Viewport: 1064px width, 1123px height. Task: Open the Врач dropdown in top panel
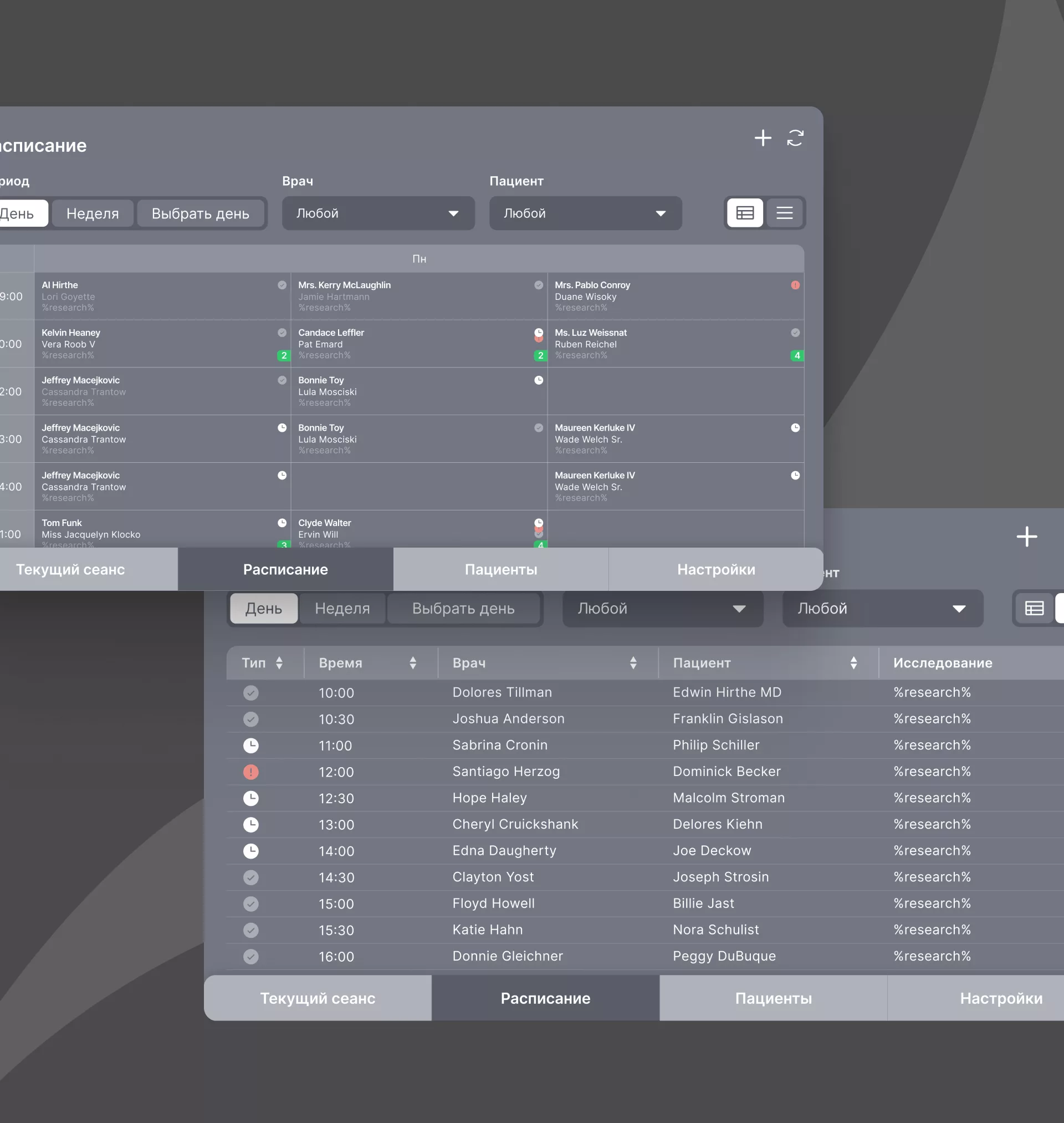[378, 213]
